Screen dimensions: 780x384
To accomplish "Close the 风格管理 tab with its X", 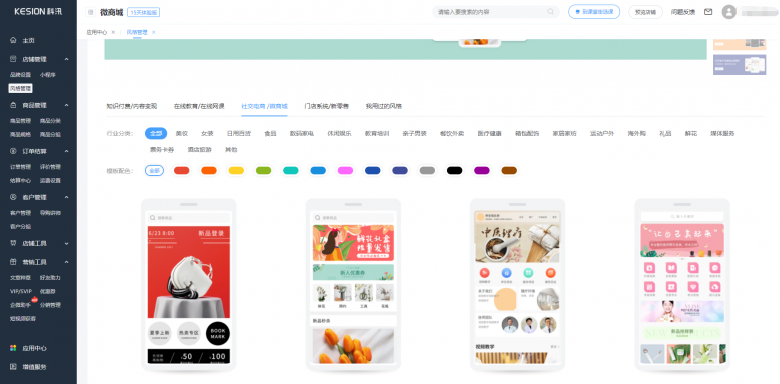I will (x=154, y=32).
